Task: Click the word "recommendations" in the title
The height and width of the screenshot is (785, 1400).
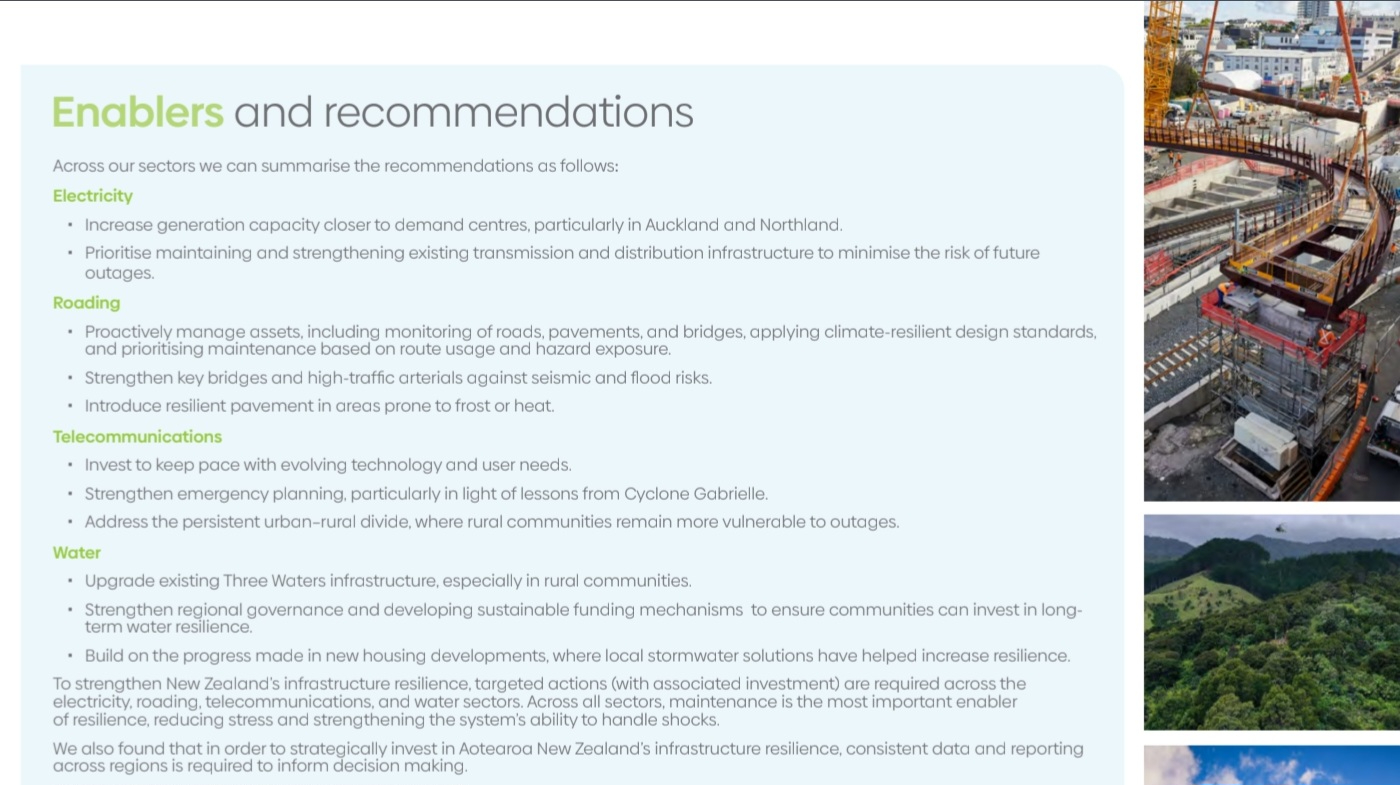Action: coord(508,112)
